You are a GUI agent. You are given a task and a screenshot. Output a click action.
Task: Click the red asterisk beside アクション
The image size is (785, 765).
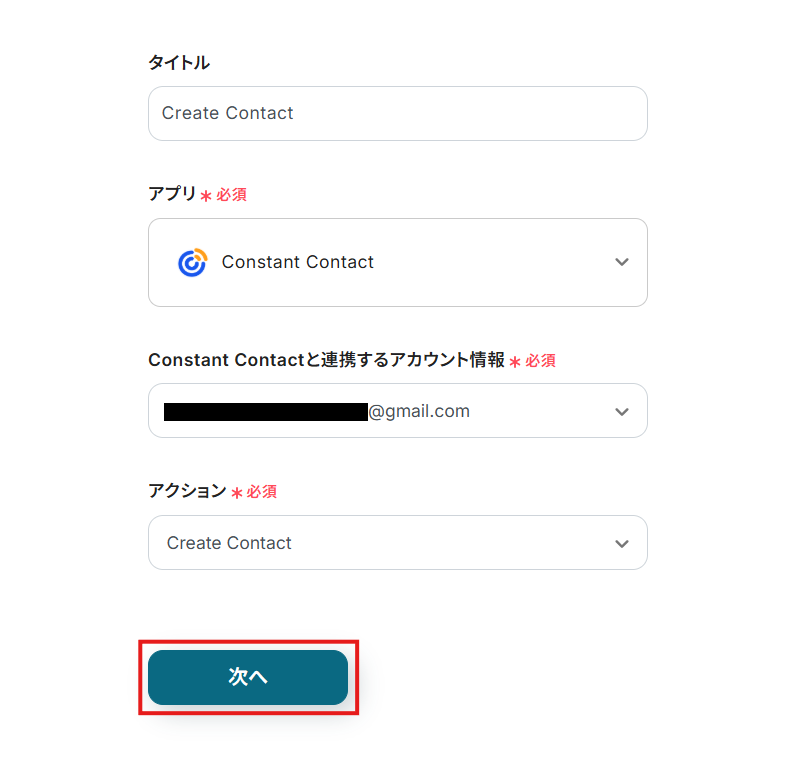click(237, 493)
